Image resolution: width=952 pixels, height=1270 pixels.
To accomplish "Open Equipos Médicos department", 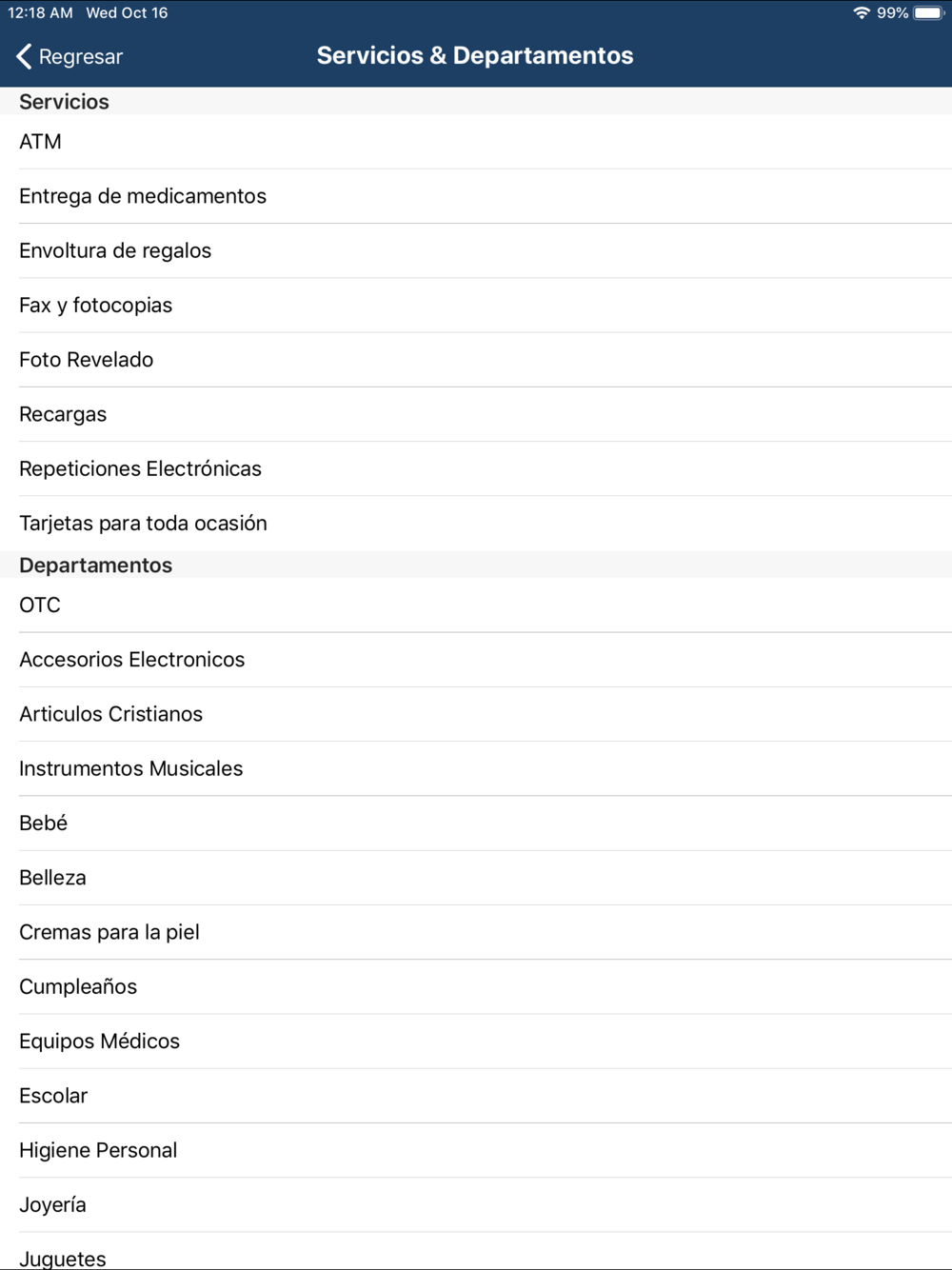I will tap(476, 1042).
